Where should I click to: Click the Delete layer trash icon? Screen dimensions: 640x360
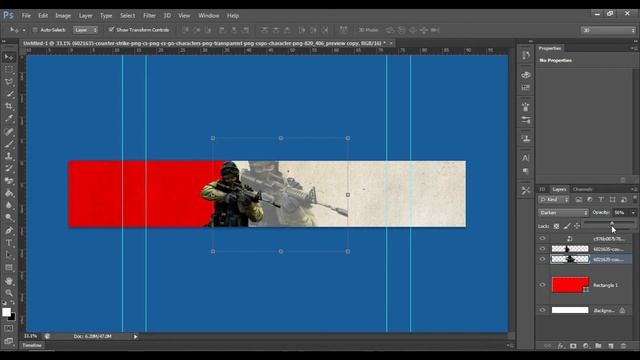(x=623, y=346)
